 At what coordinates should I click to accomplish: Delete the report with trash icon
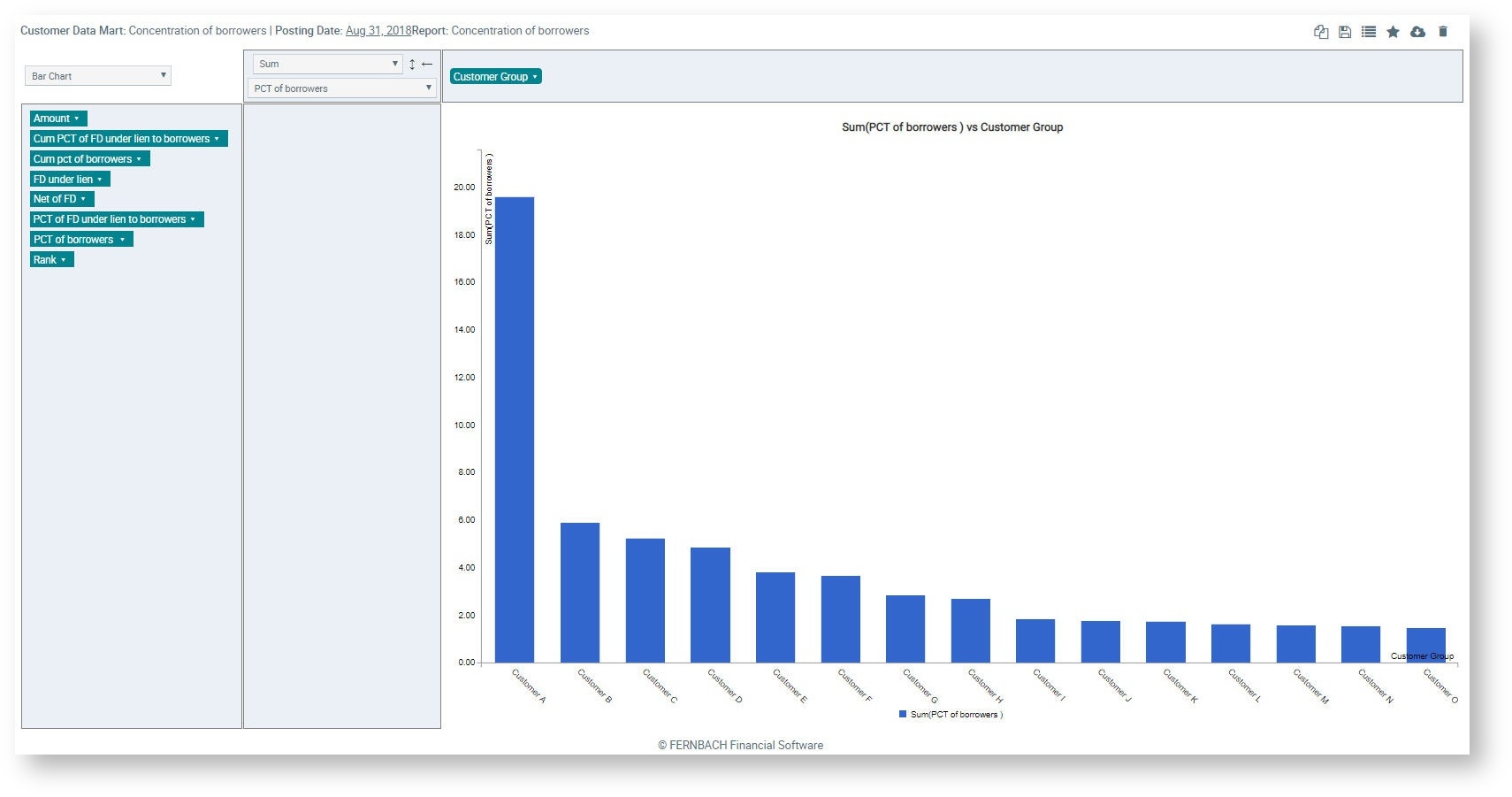tap(1443, 32)
